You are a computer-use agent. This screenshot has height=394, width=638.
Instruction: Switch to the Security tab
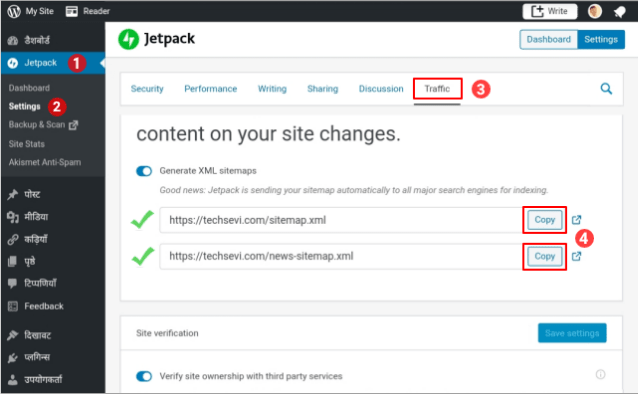pyautogui.click(x=147, y=89)
